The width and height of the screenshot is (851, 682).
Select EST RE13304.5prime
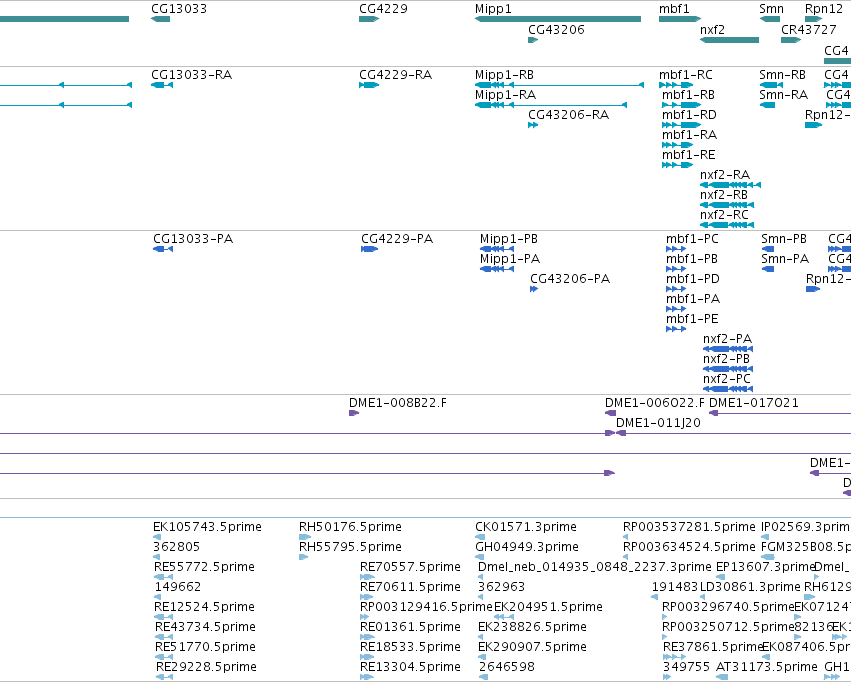click(367, 677)
